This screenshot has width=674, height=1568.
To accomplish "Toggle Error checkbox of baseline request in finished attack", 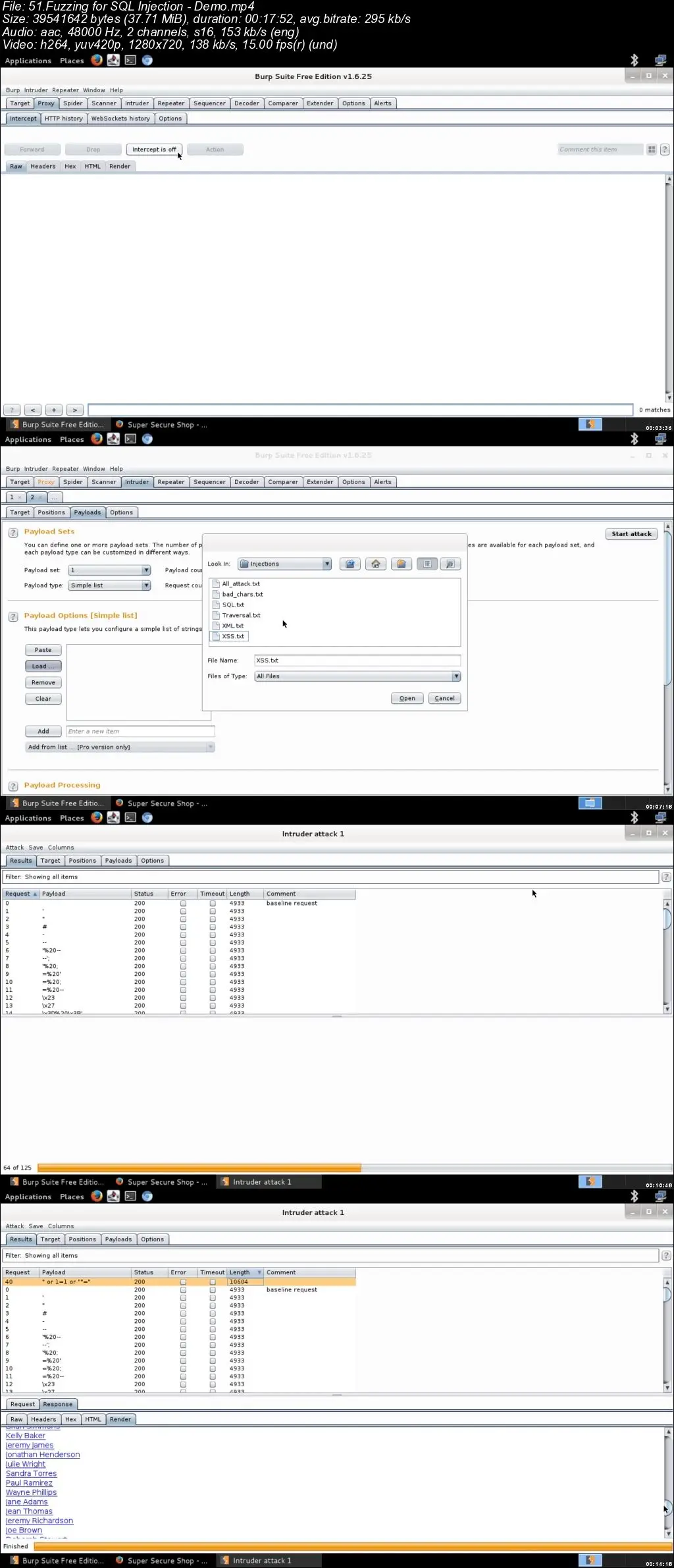I will (x=184, y=1290).
